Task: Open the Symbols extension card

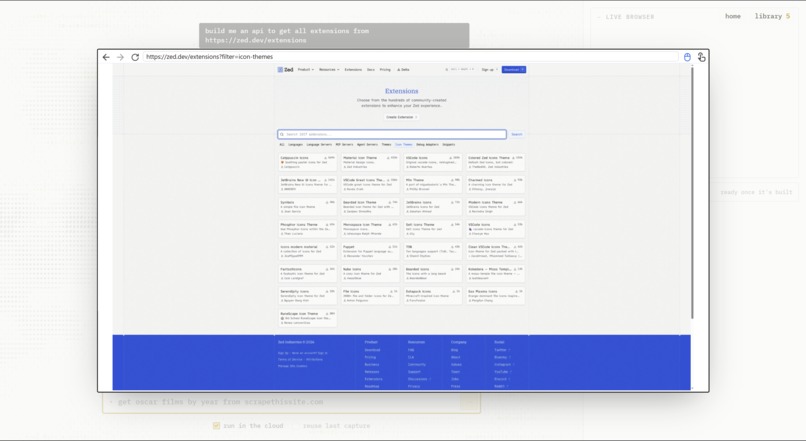Action: (x=307, y=207)
